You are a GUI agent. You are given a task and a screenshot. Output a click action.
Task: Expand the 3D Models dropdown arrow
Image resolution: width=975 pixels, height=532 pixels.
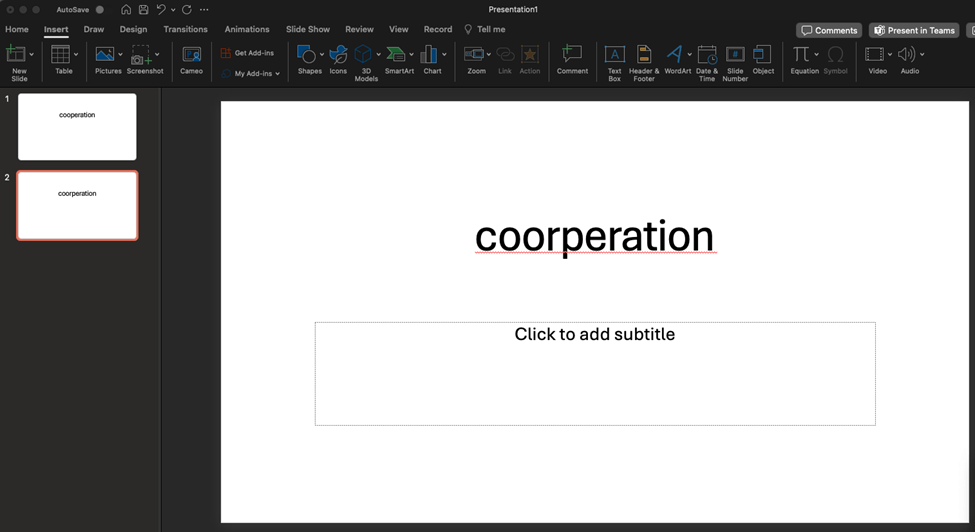378,55
